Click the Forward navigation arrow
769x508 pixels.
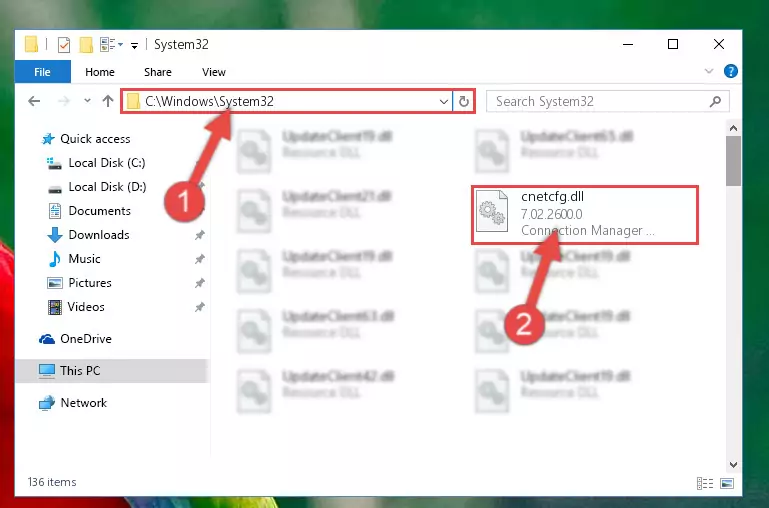[x=64, y=101]
